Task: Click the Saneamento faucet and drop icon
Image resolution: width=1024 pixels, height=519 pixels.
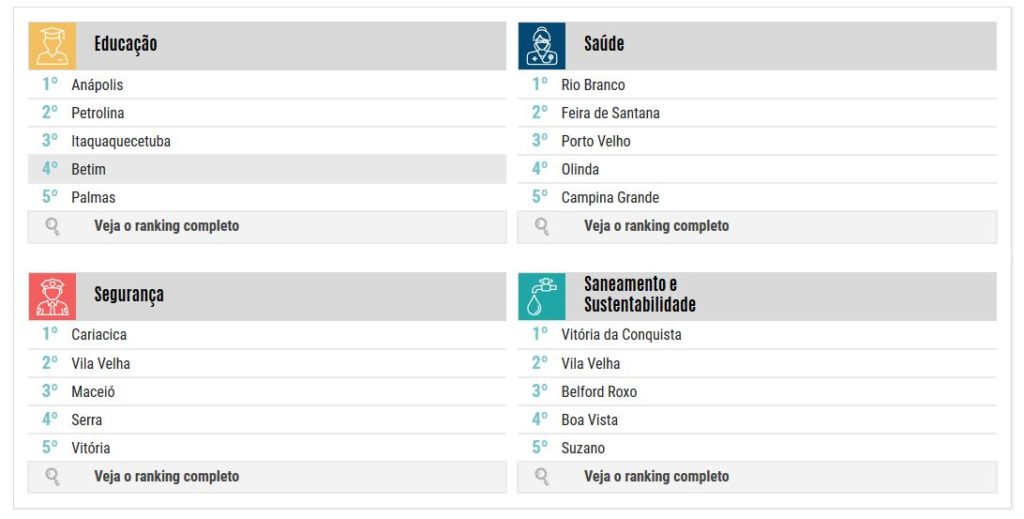Action: [x=542, y=296]
